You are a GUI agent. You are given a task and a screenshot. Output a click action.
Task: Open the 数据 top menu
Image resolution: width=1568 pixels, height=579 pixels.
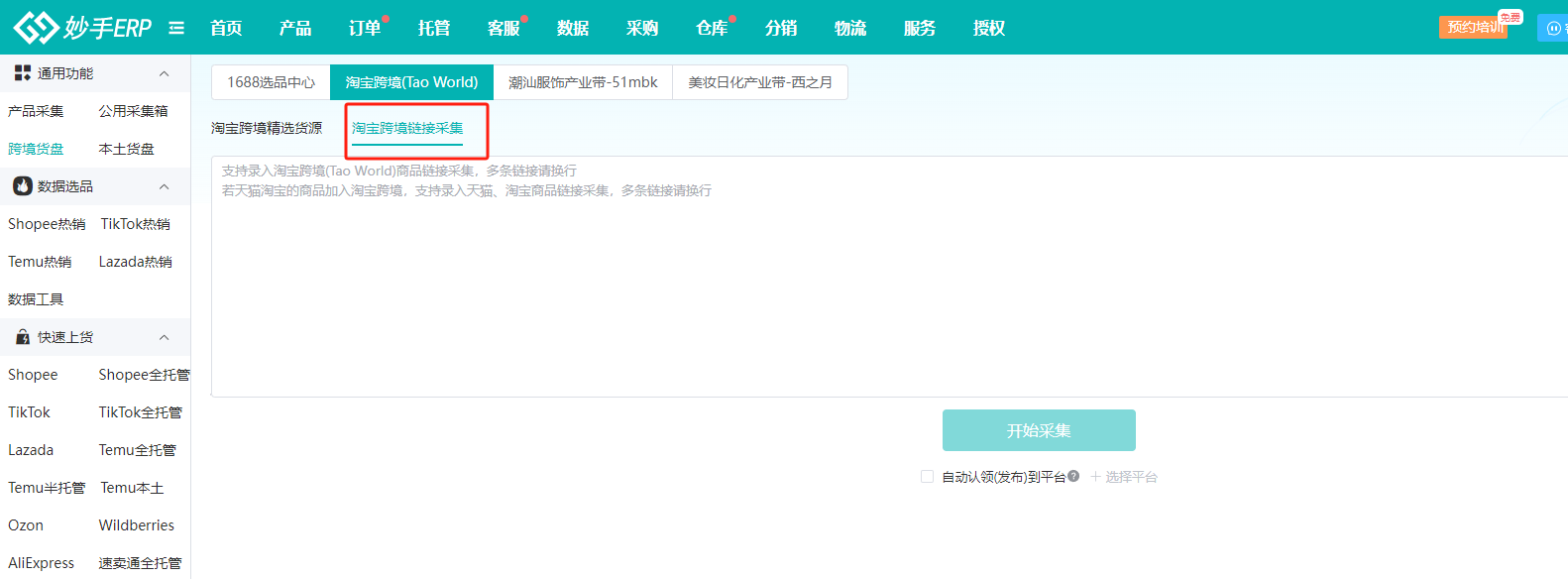click(573, 28)
